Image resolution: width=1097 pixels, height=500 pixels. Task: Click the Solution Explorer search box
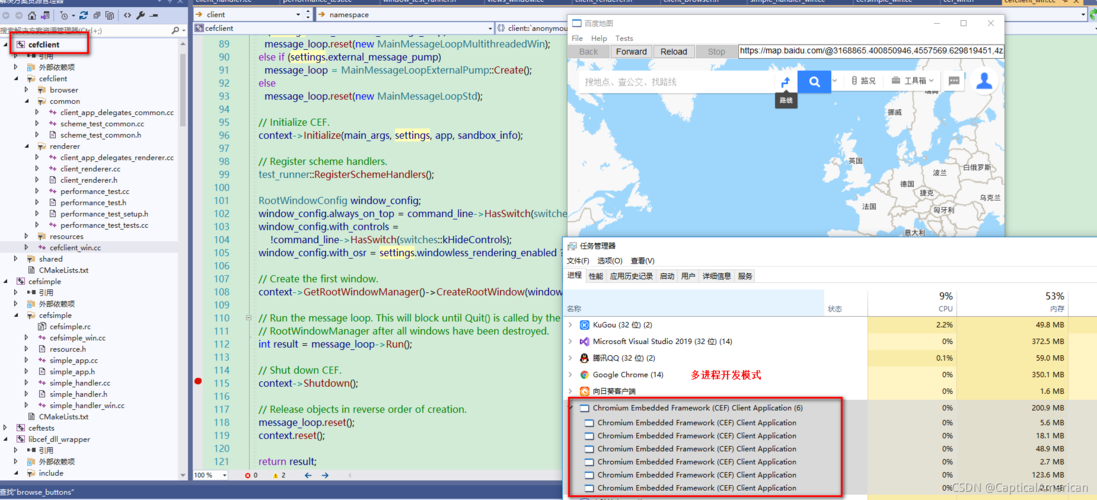pos(85,31)
